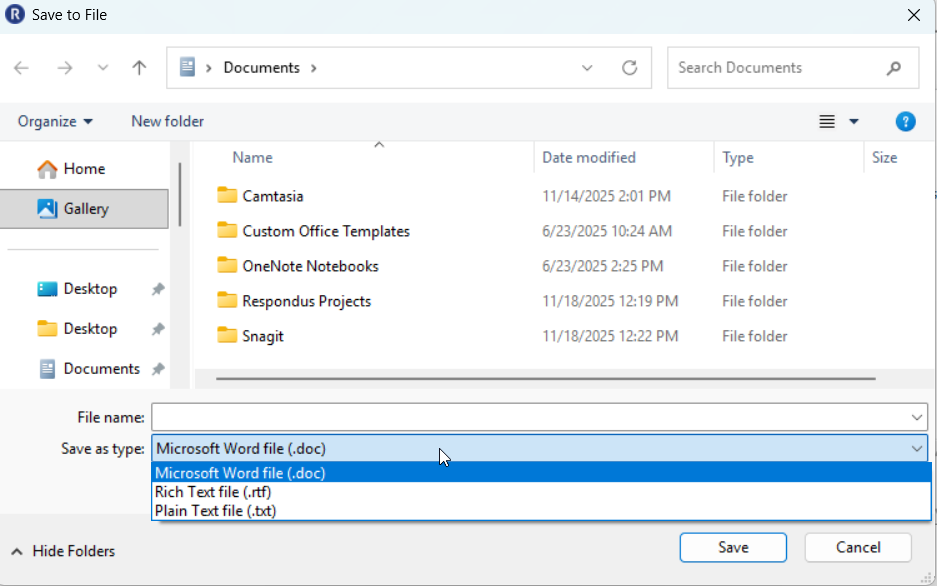Unpin Documents in the navigation pane
The height and width of the screenshot is (586, 937).
click(157, 368)
